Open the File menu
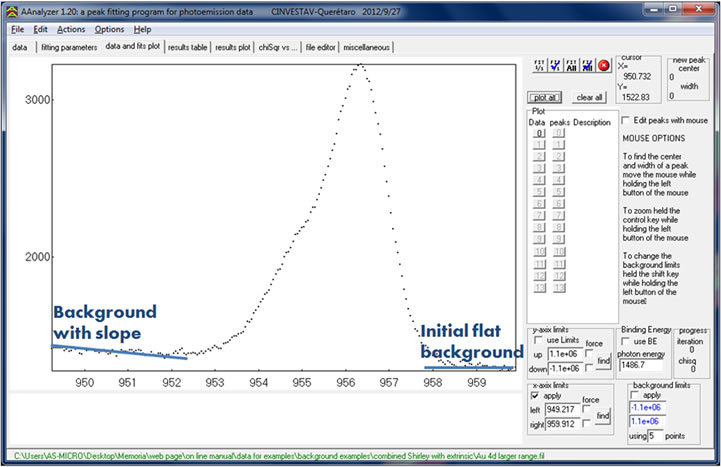 (x=17, y=29)
